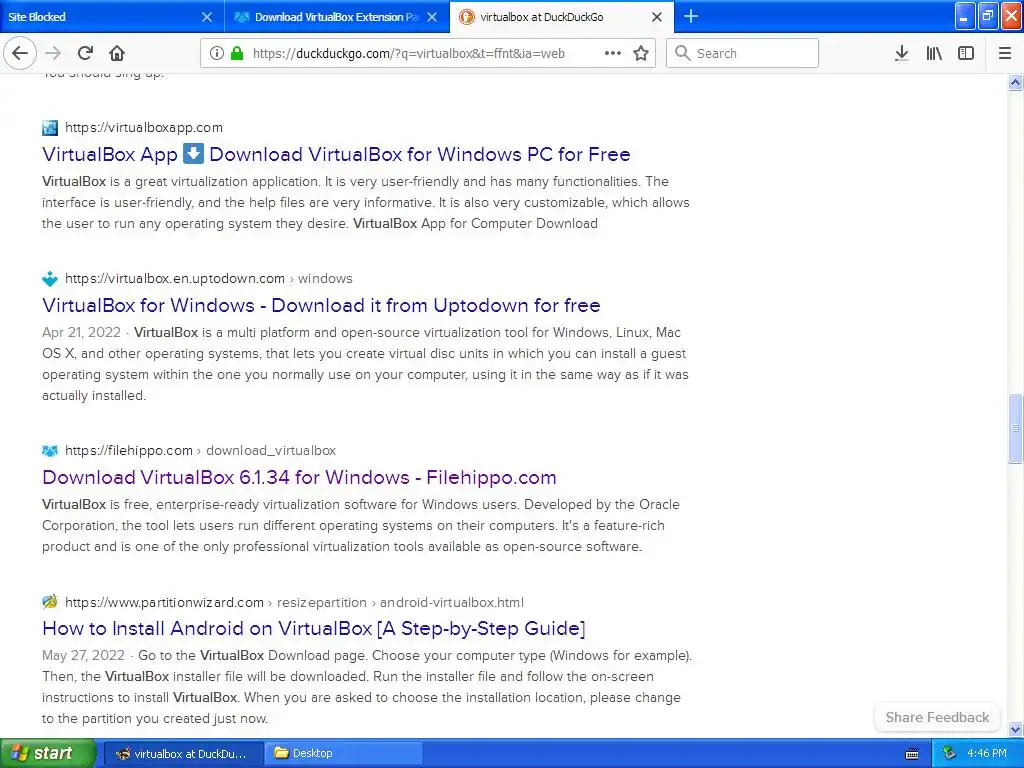Click the browser Search box
The width and height of the screenshot is (1024, 768).
click(743, 53)
